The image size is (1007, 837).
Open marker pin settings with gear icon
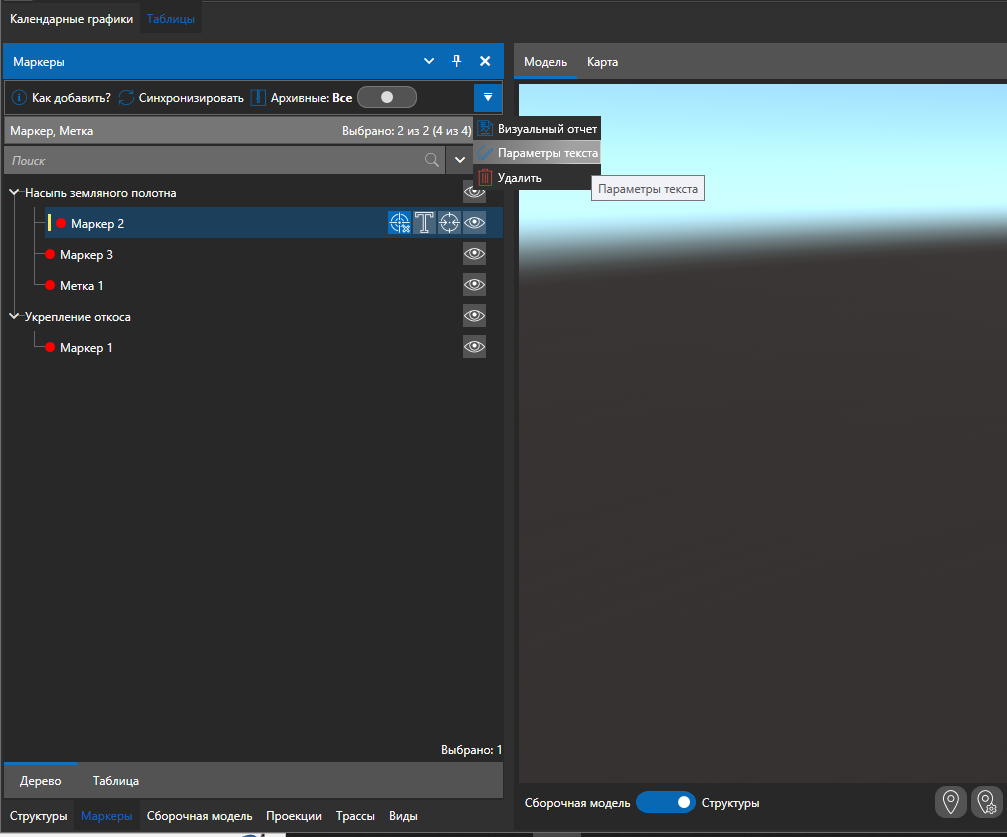tap(986, 802)
